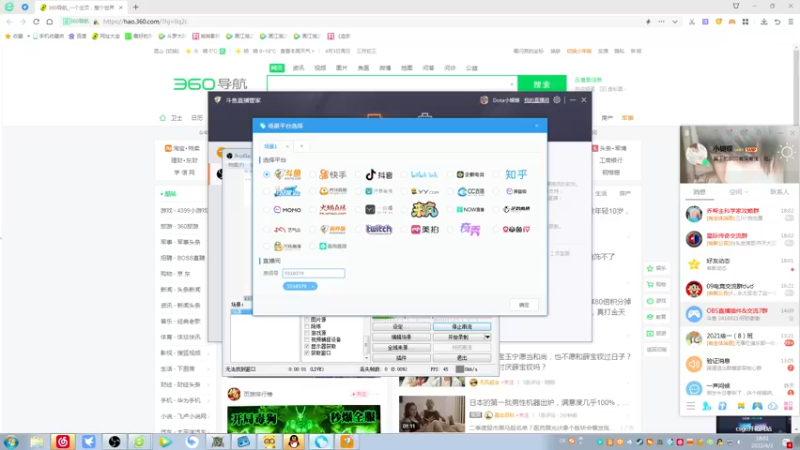800x450 pixels.
Task: Select the 美拍 platform radio button
Action: (404, 230)
